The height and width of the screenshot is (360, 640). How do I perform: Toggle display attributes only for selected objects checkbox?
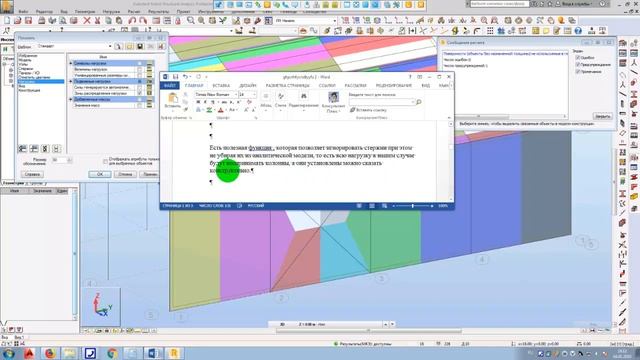tap(105, 162)
